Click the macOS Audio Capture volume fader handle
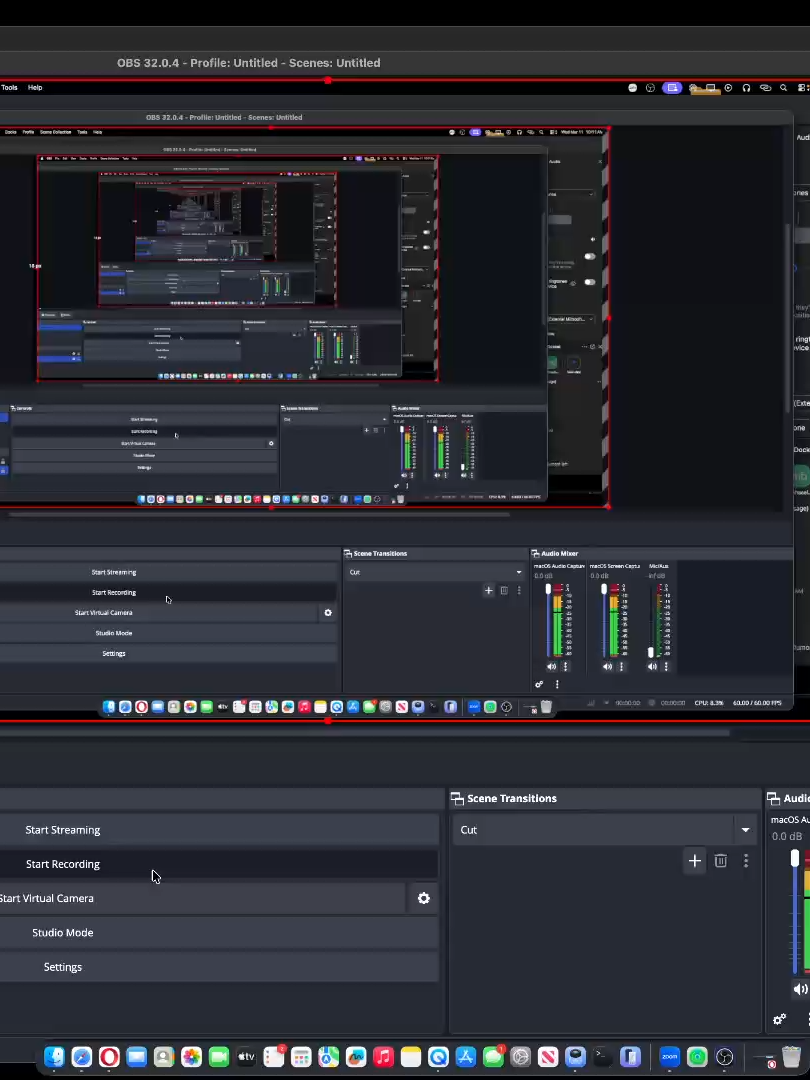This screenshot has width=810, height=1080. tap(795, 858)
